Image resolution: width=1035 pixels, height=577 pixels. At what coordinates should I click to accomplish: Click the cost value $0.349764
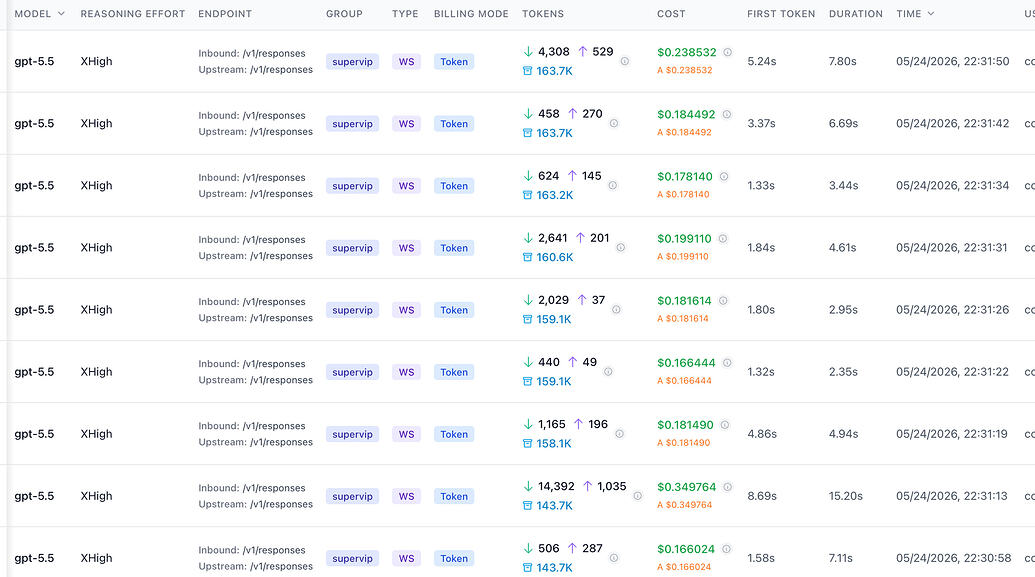pyautogui.click(x=686, y=487)
